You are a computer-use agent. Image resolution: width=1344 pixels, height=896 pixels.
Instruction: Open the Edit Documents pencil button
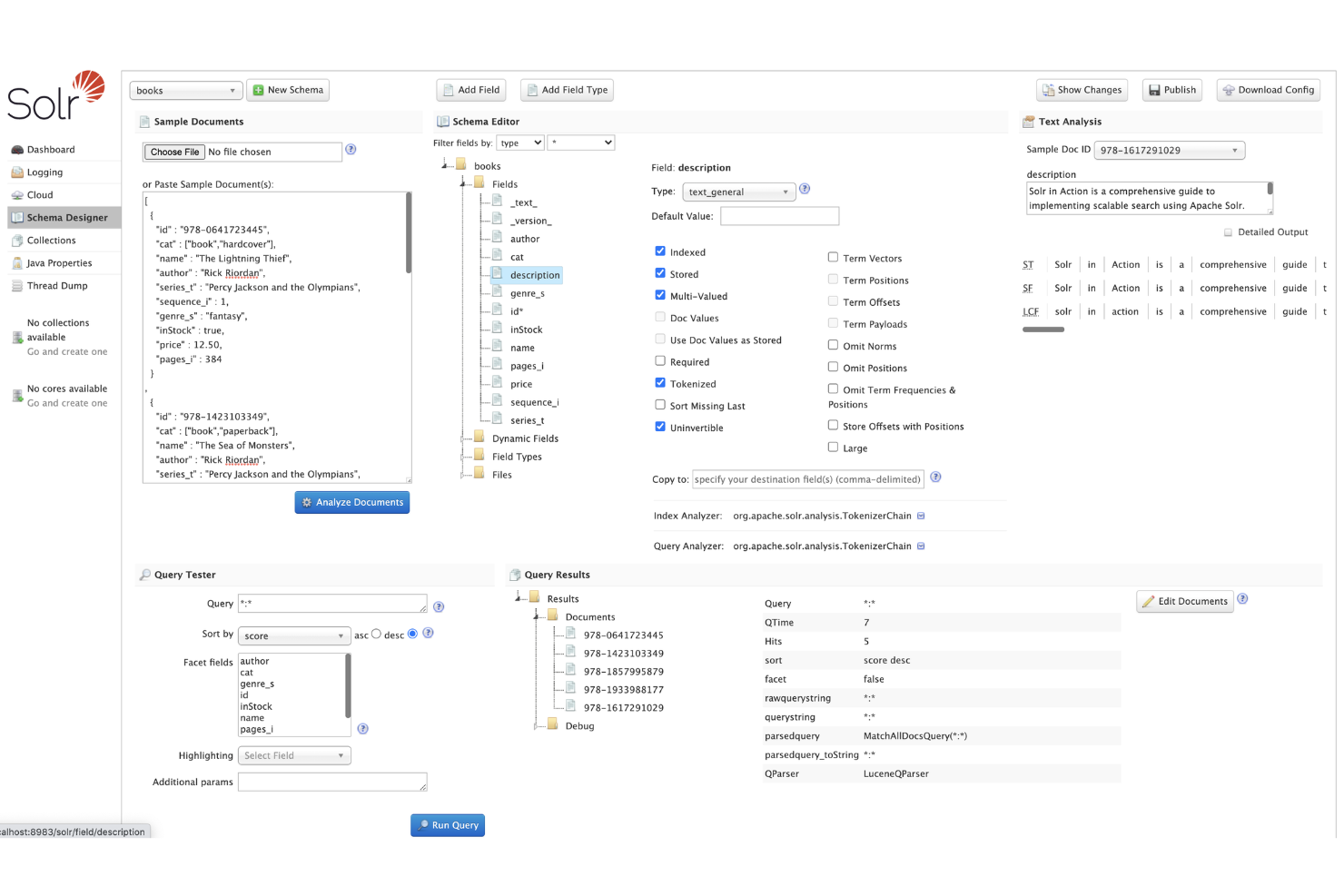click(1184, 601)
